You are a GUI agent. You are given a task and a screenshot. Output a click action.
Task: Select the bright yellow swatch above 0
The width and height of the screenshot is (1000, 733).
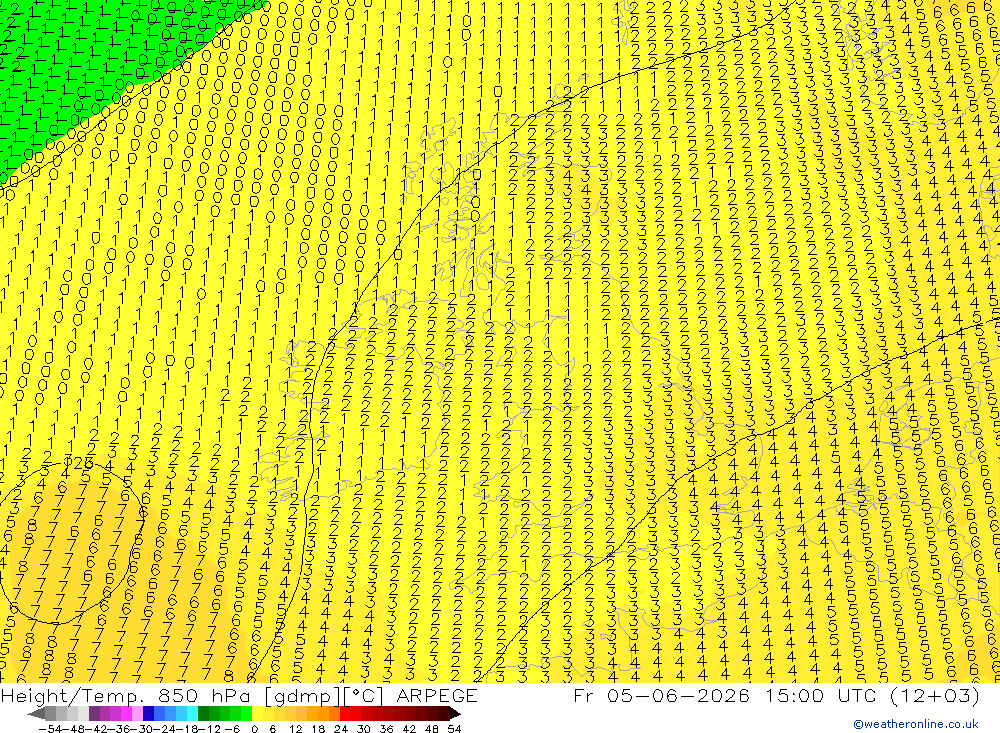coord(258,713)
